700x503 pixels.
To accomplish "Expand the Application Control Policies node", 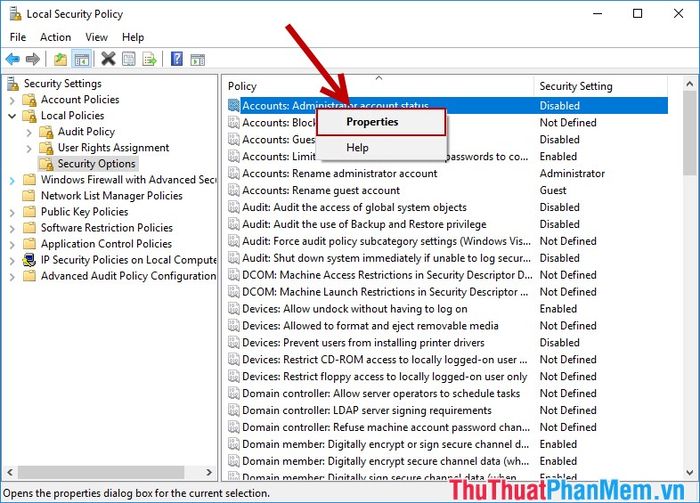I will coord(12,245).
